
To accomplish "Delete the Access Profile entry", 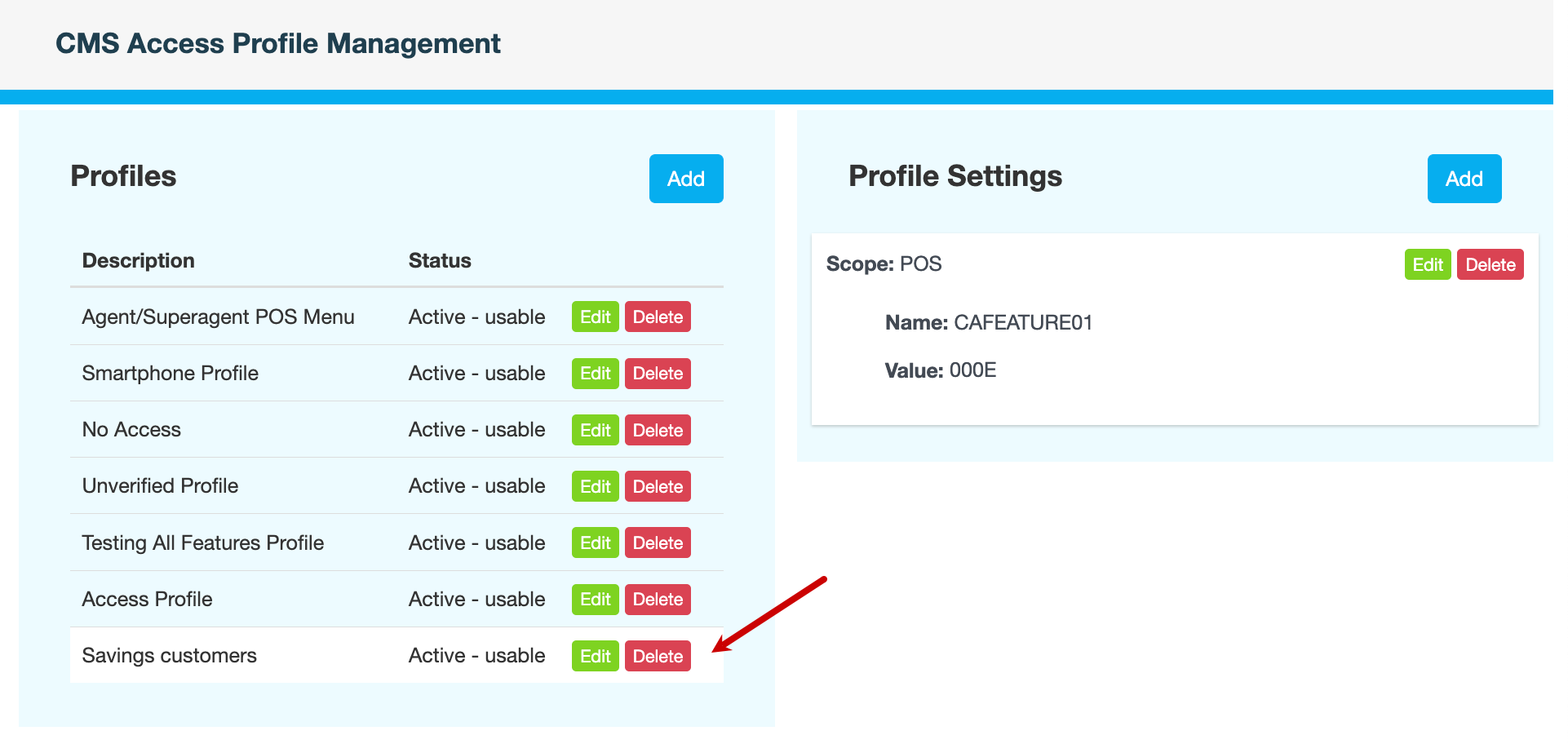I will (x=658, y=600).
